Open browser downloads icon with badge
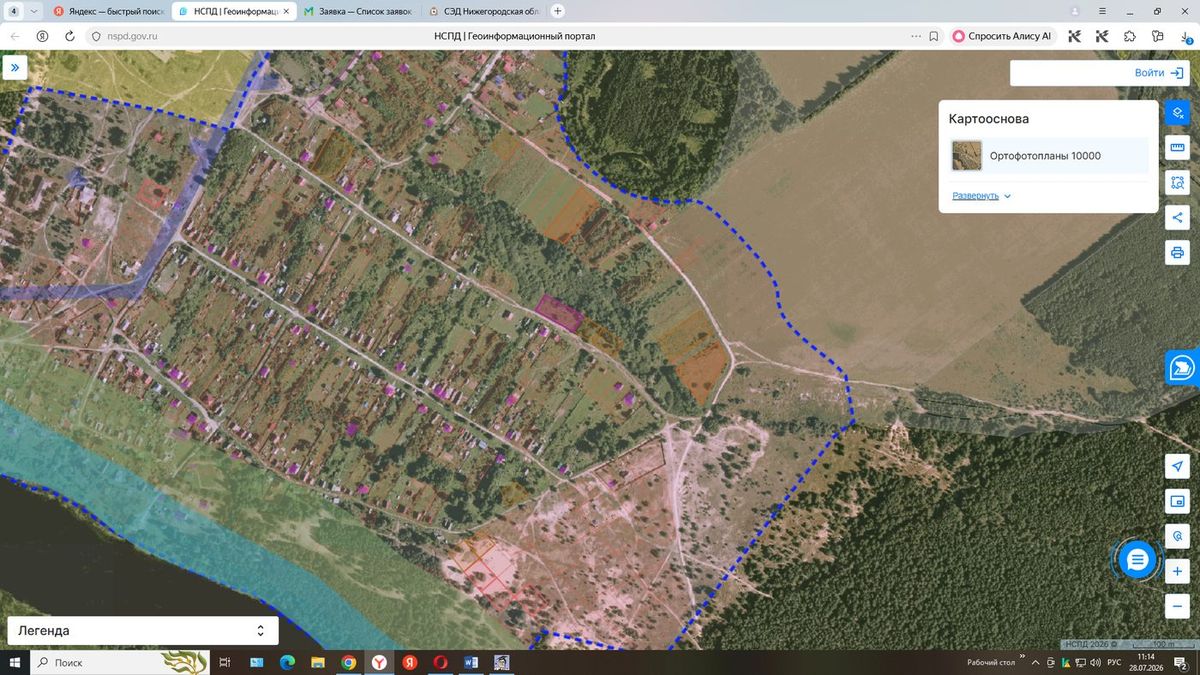 pos(1186,36)
